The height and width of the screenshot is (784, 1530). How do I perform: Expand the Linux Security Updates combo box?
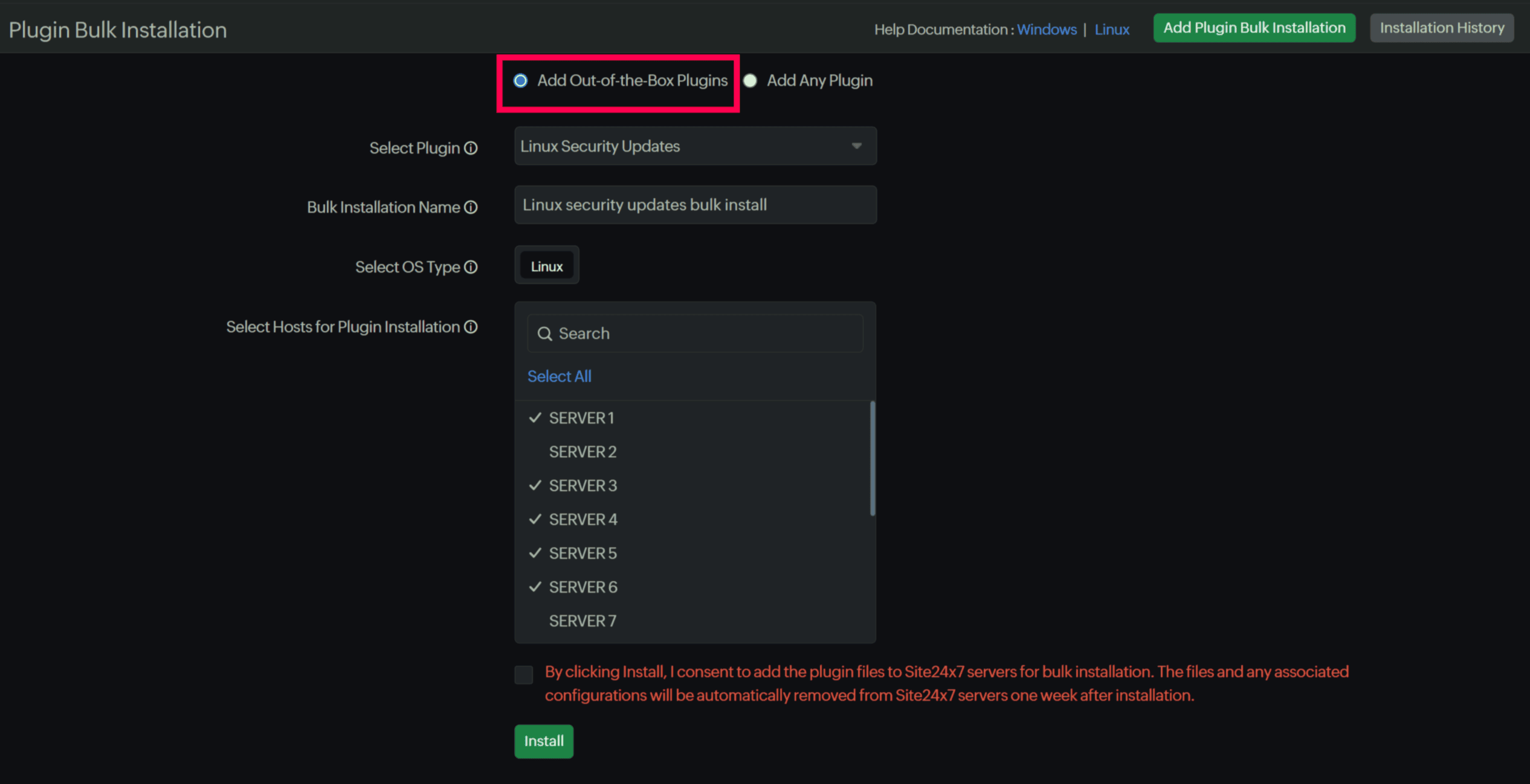click(x=683, y=146)
